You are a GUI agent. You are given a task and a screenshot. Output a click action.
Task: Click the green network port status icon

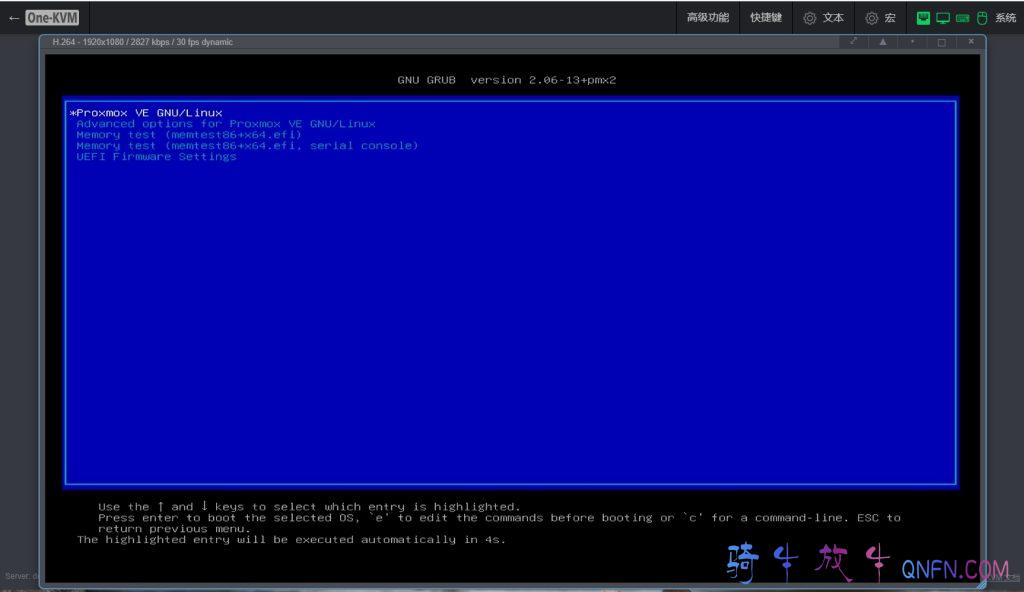click(923, 18)
